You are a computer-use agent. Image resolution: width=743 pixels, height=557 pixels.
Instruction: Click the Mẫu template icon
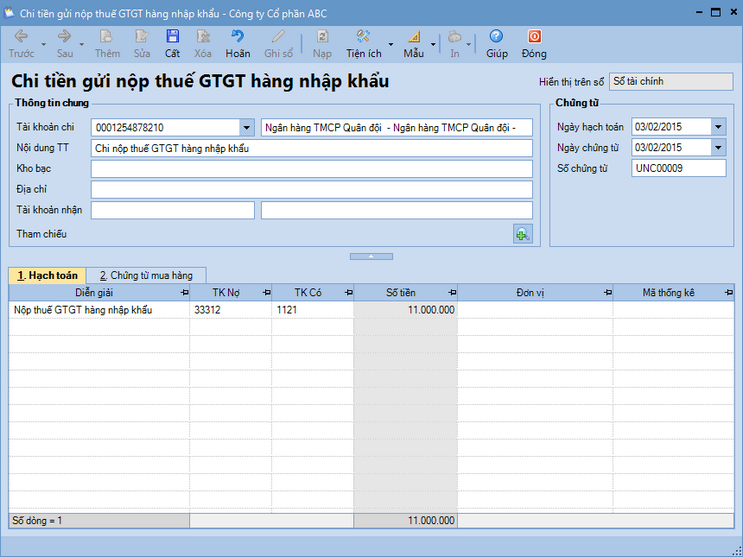pos(414,37)
